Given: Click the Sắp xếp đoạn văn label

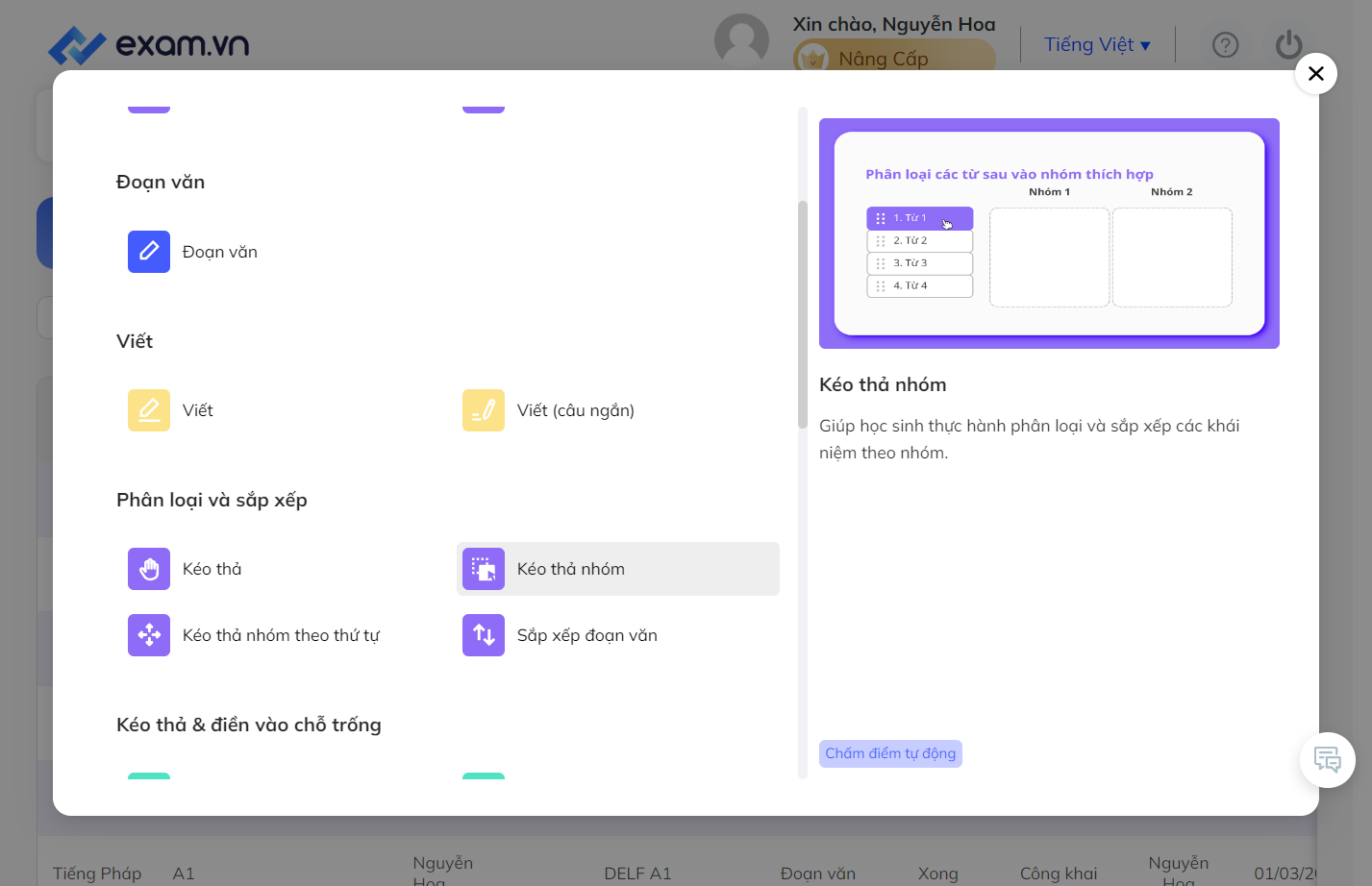Looking at the screenshot, I should tap(587, 635).
